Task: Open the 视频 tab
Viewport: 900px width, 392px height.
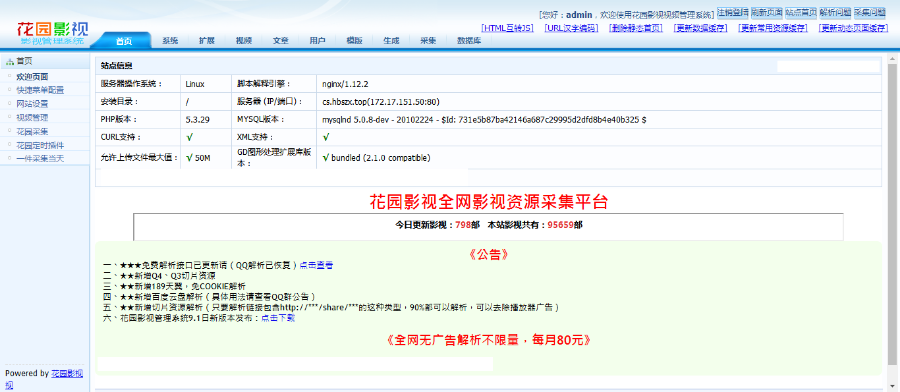Action: pos(243,41)
